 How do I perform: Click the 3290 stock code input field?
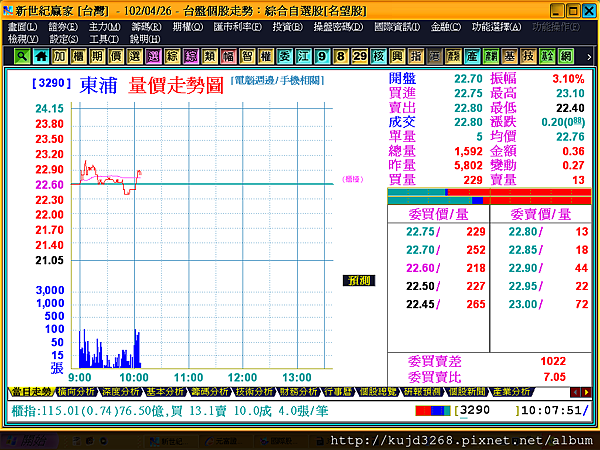[486, 411]
